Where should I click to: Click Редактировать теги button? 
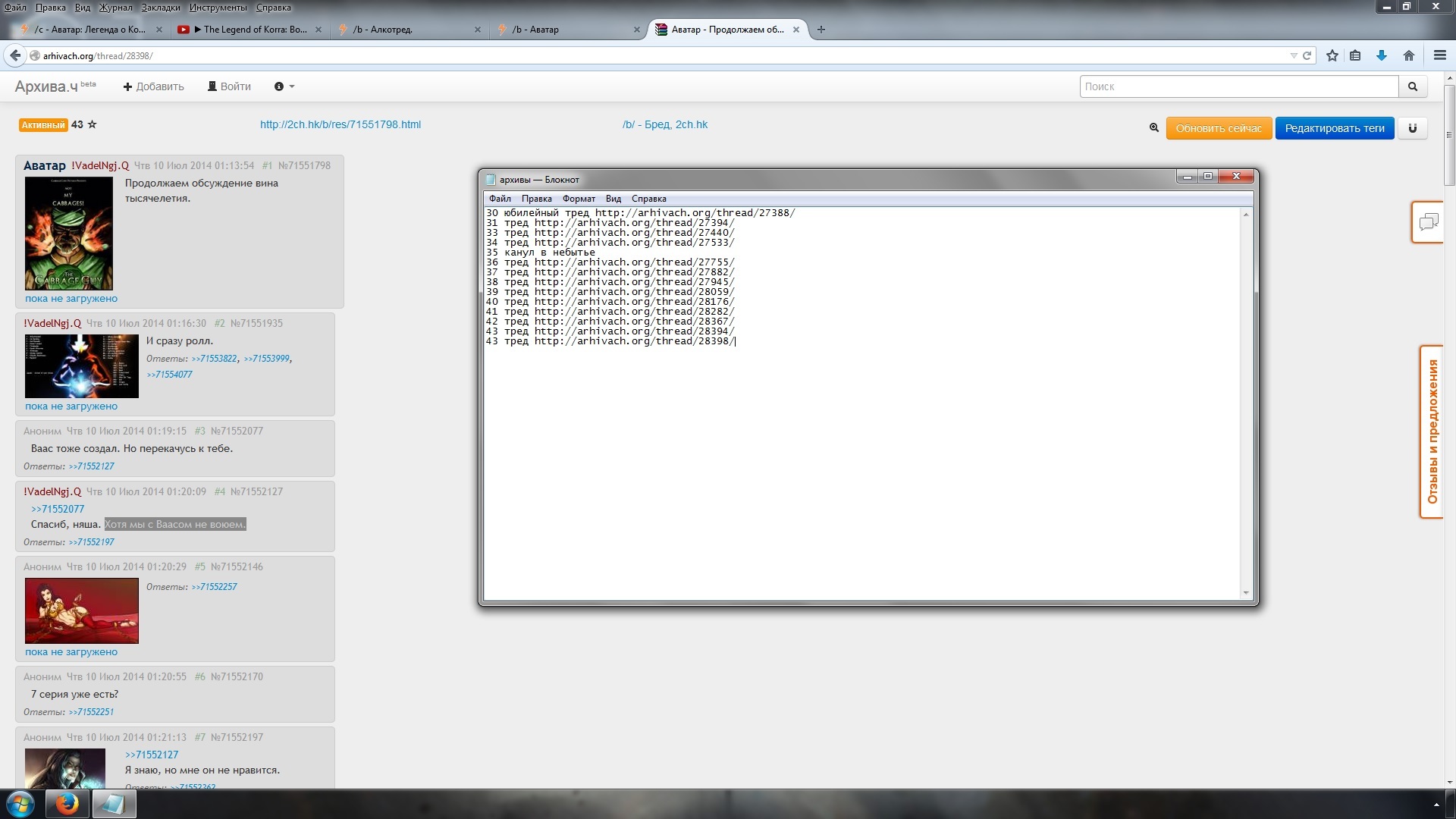(1334, 128)
